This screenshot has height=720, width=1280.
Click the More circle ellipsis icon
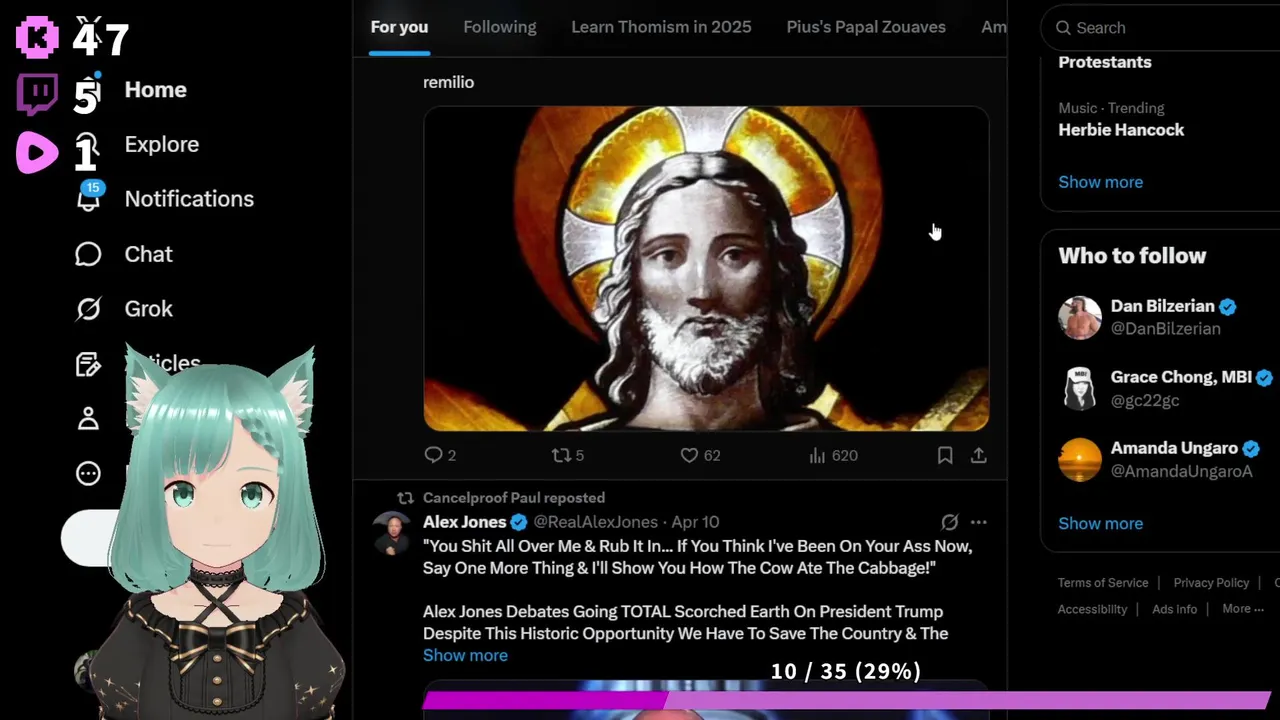click(x=88, y=473)
